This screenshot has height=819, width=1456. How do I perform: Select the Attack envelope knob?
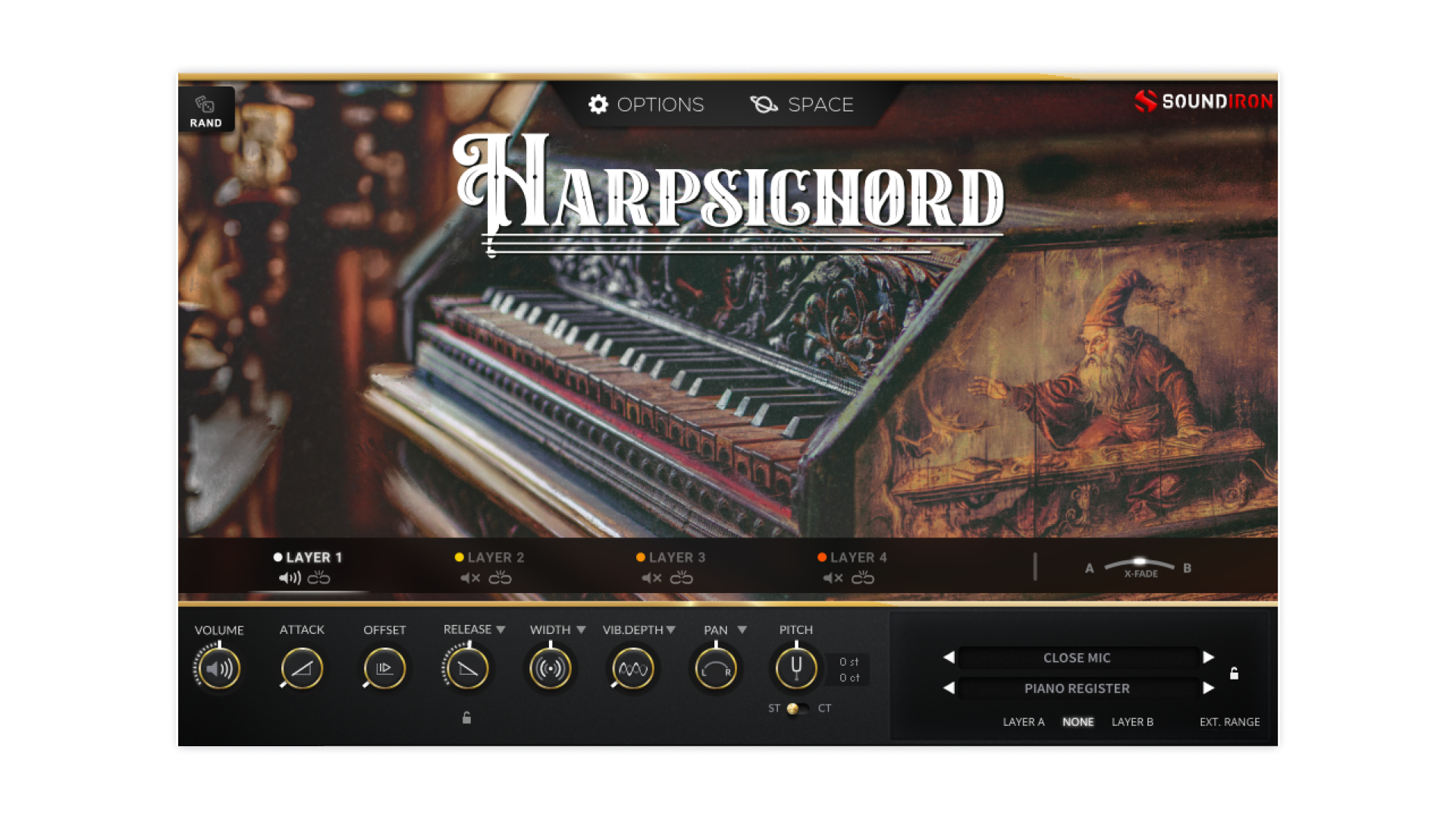[301, 669]
